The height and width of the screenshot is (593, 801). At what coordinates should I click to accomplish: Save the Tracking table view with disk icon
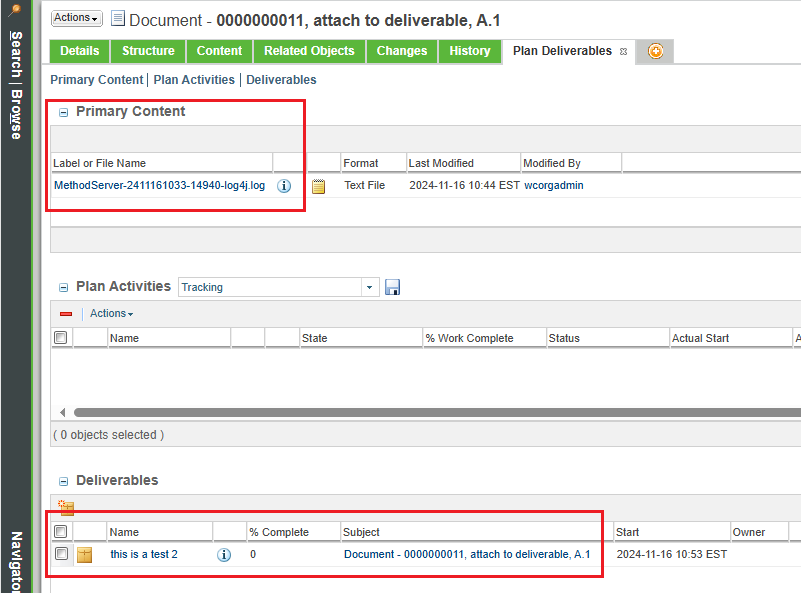(x=392, y=287)
